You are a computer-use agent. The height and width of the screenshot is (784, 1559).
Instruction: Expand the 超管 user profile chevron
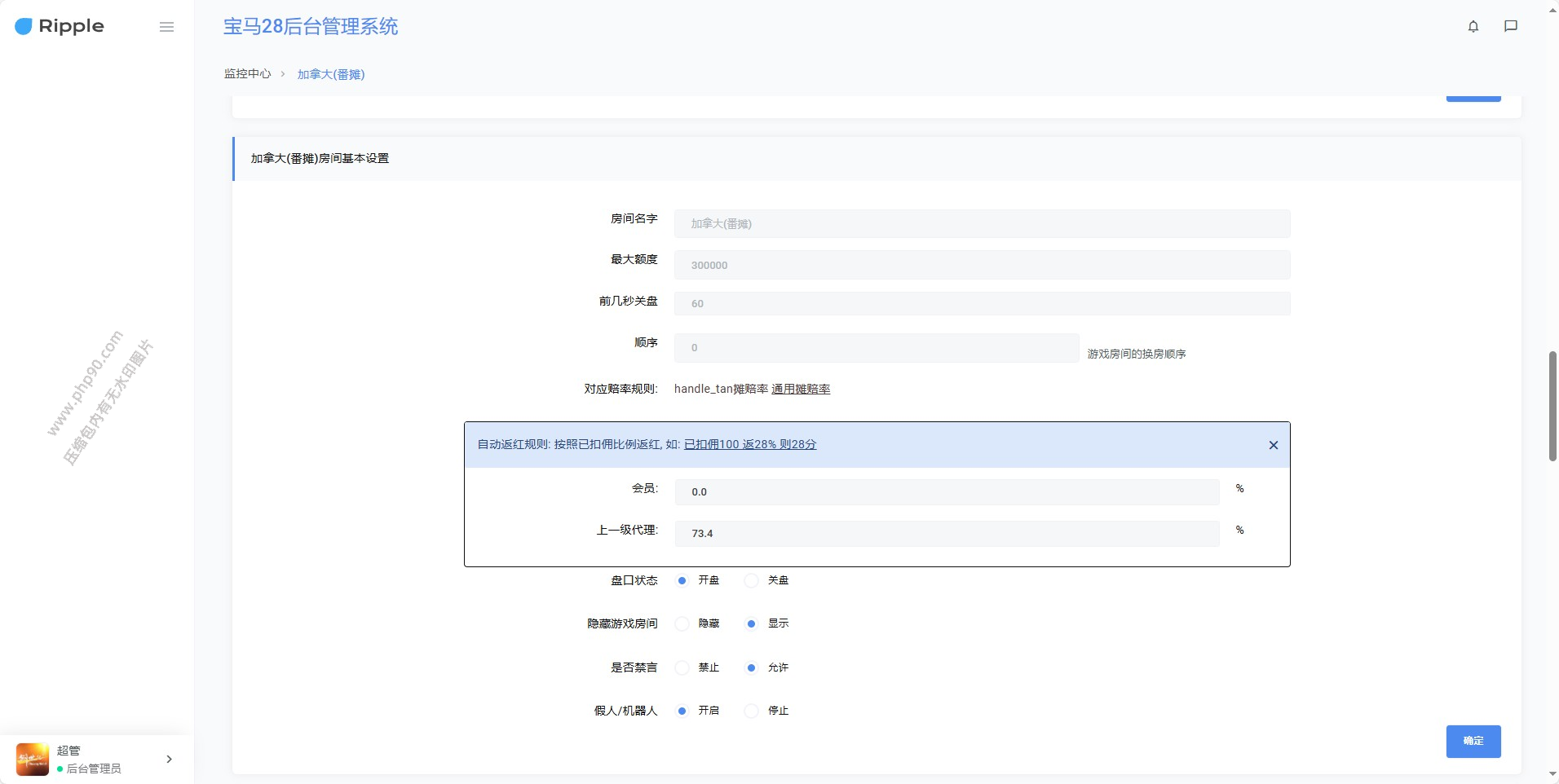point(169,759)
